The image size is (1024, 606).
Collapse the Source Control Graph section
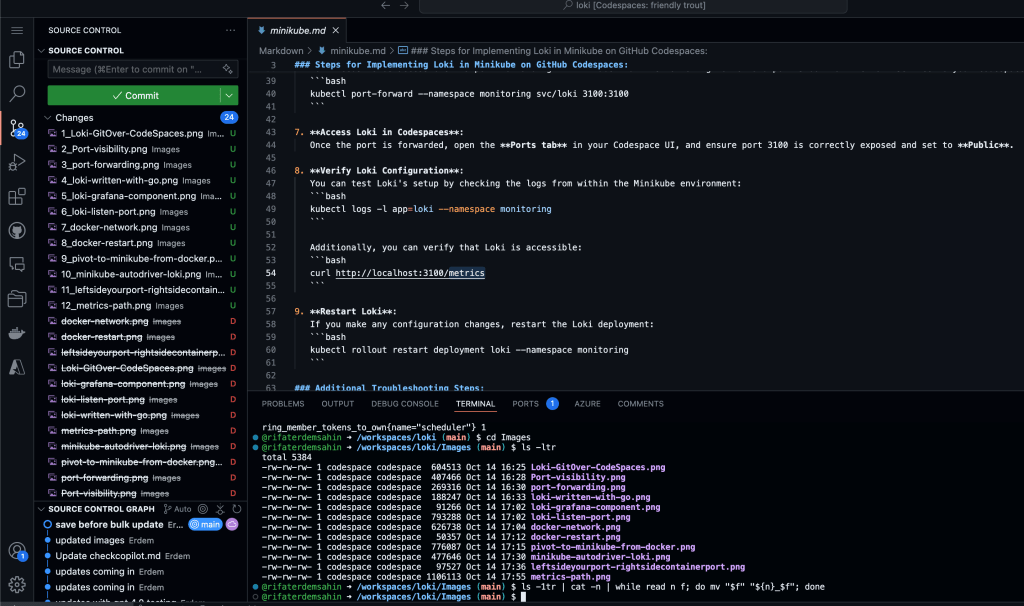pyautogui.click(x=42, y=509)
